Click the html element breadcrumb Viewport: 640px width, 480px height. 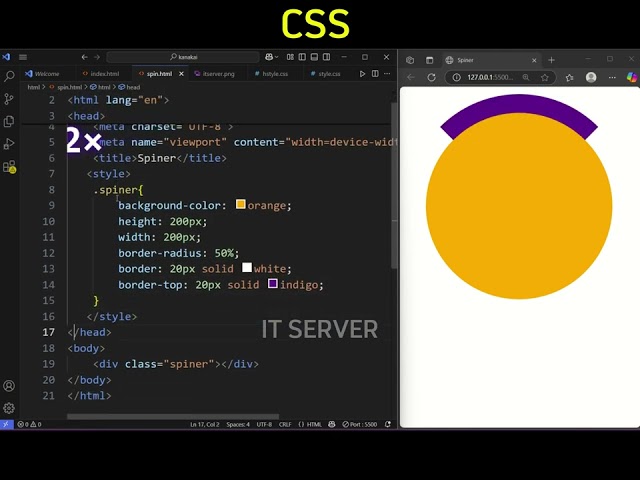[100, 87]
